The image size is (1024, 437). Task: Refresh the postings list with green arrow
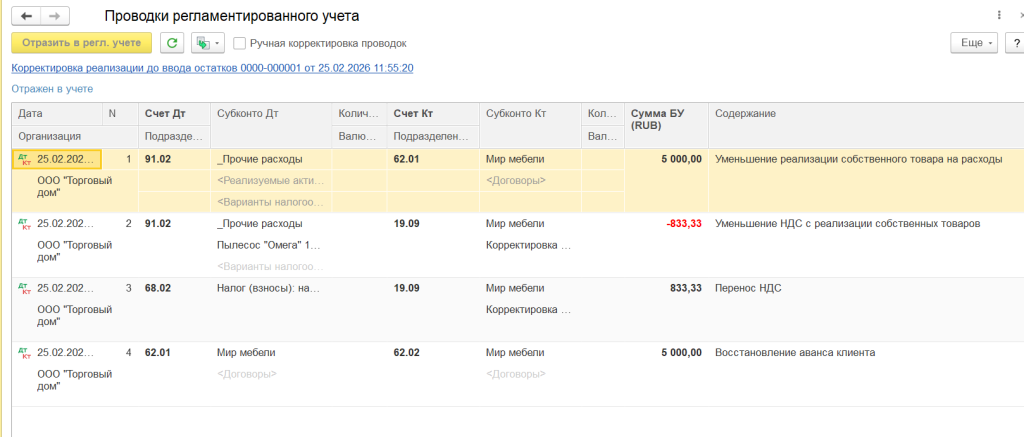pyautogui.click(x=172, y=43)
